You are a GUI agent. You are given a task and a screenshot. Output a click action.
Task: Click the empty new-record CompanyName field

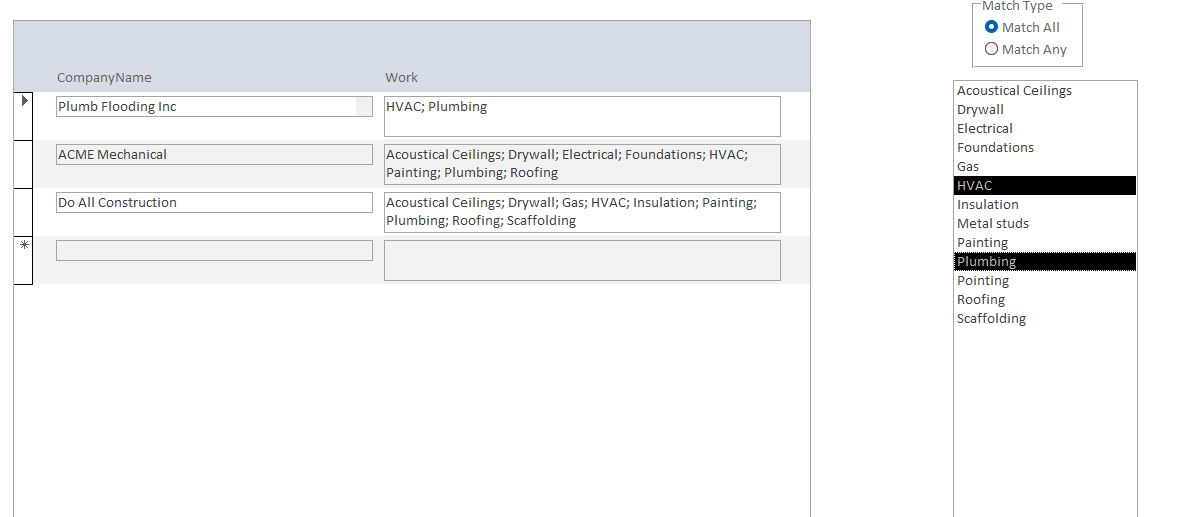214,251
